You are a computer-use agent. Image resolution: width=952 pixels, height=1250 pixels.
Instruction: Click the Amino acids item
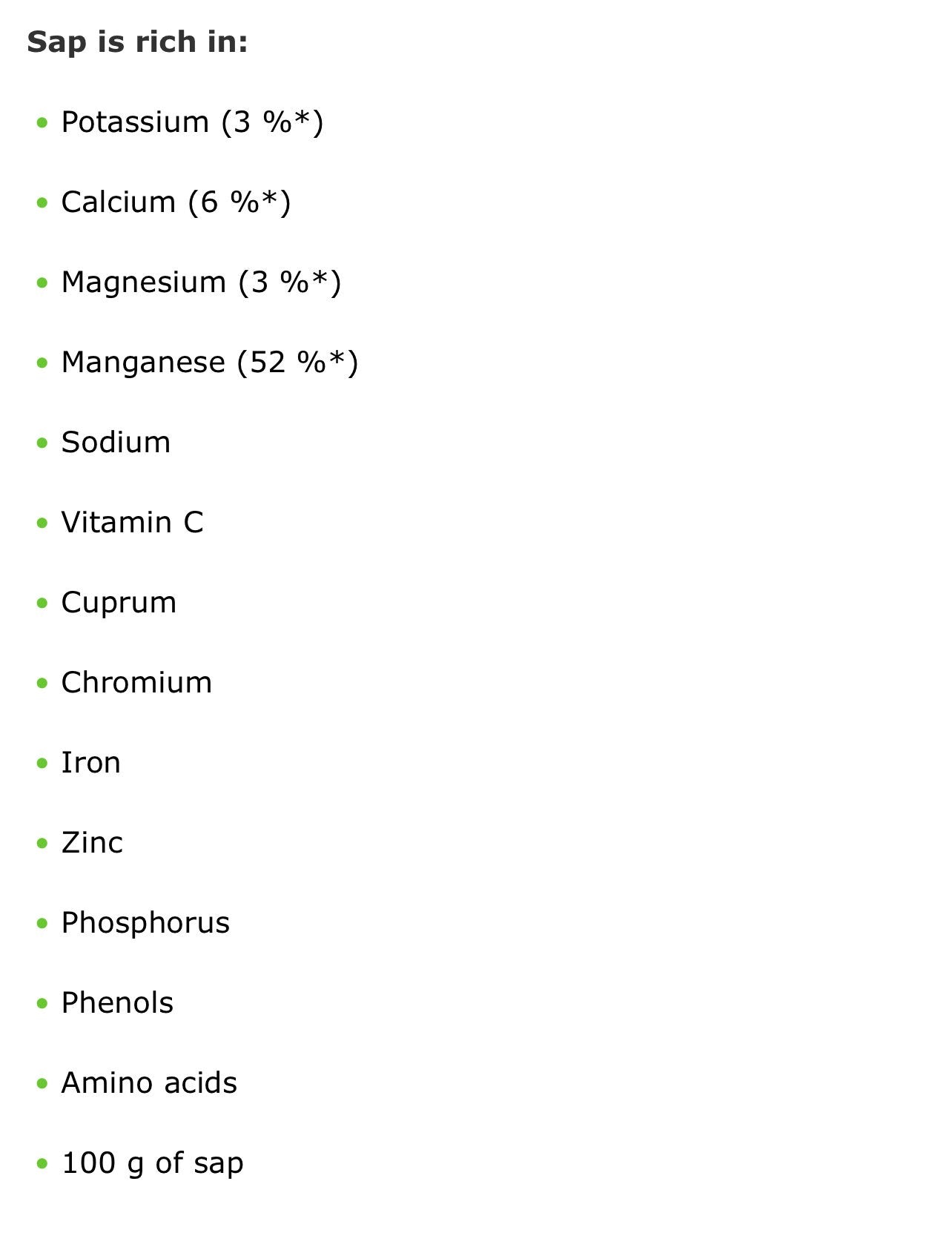[x=149, y=1083]
